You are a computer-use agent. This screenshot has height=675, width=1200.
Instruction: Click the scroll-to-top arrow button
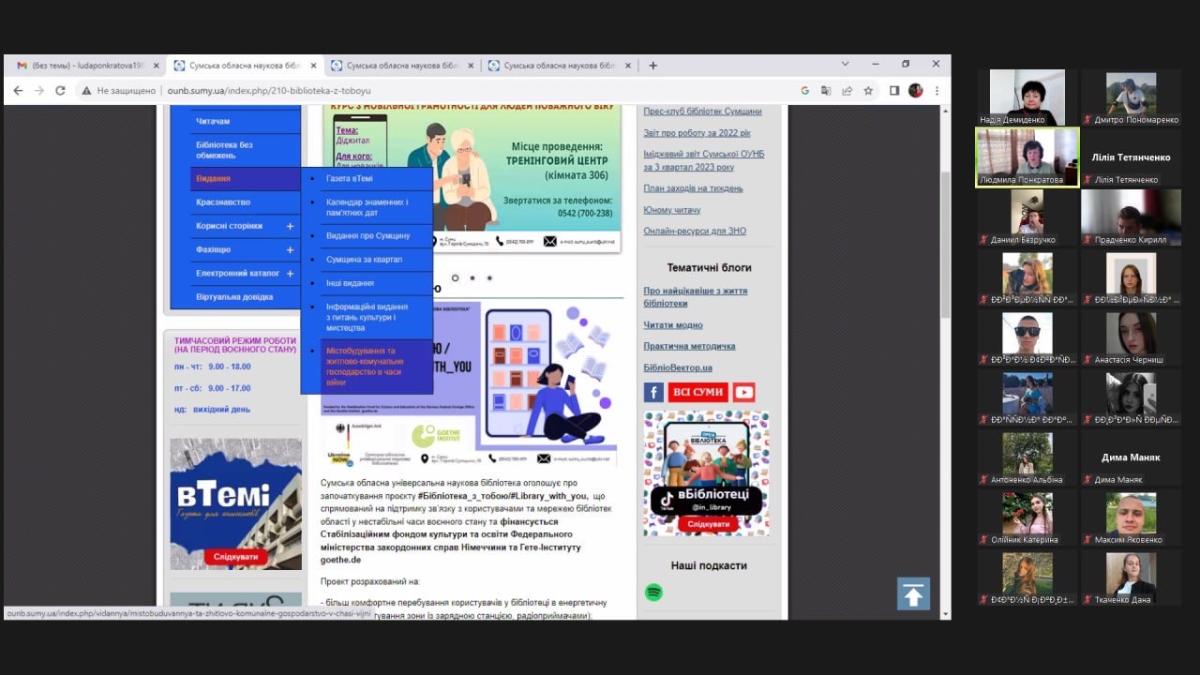point(913,594)
